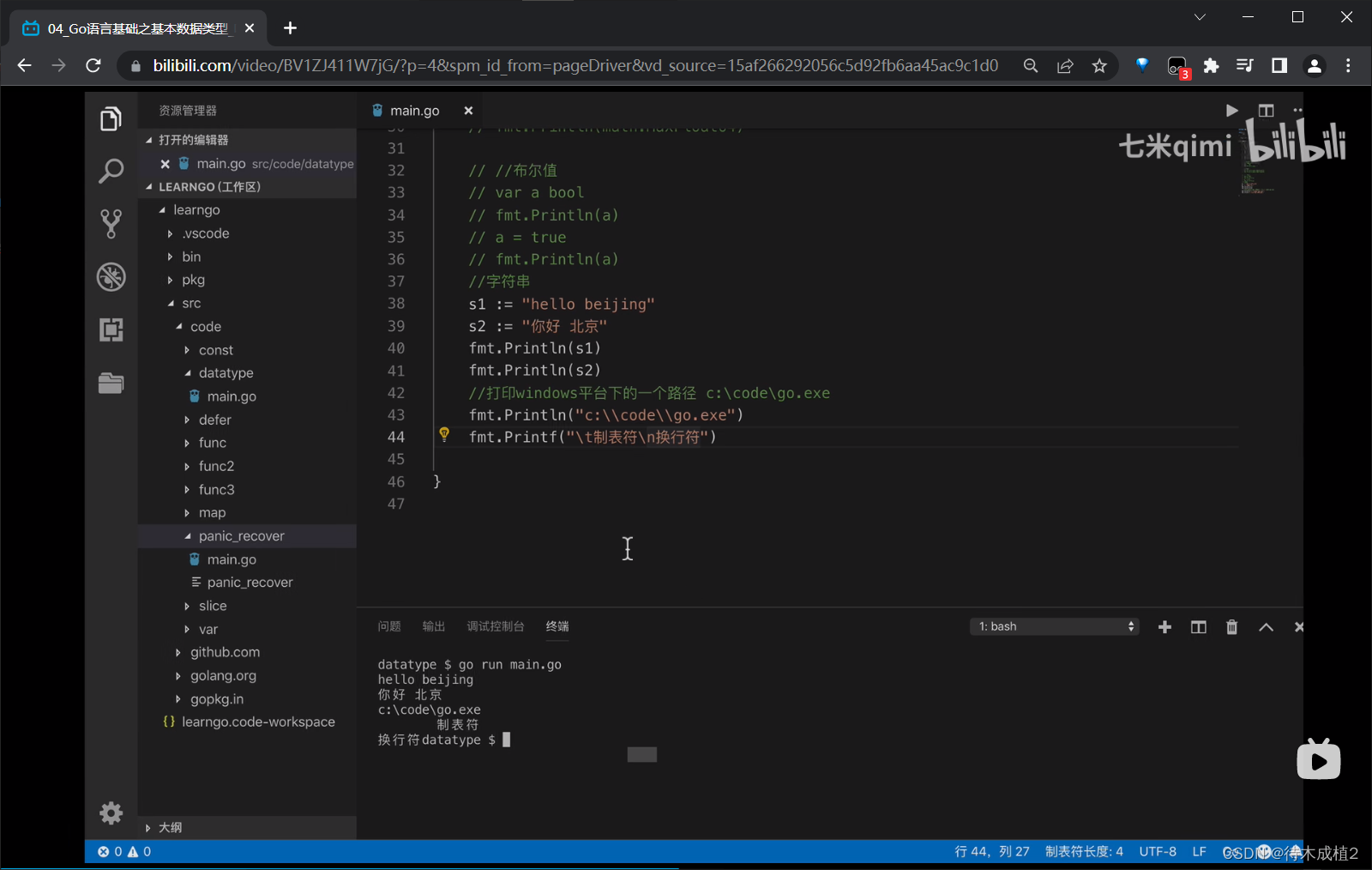This screenshot has height=870, width=1372.
Task: Open a new browser tab
Action: tap(290, 28)
